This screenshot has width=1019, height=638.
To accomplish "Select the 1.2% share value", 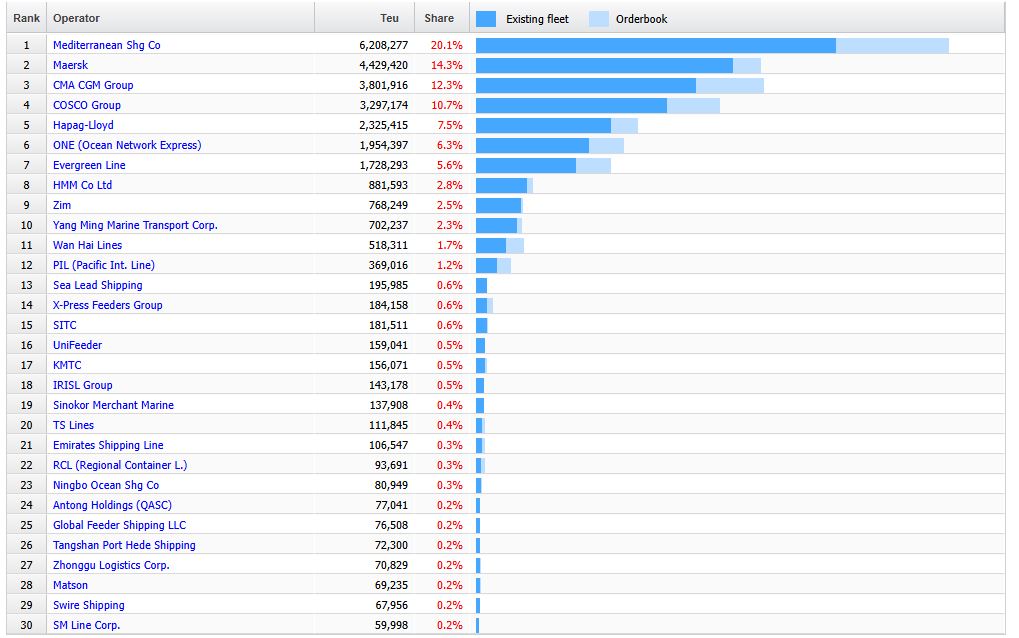I will 450,265.
